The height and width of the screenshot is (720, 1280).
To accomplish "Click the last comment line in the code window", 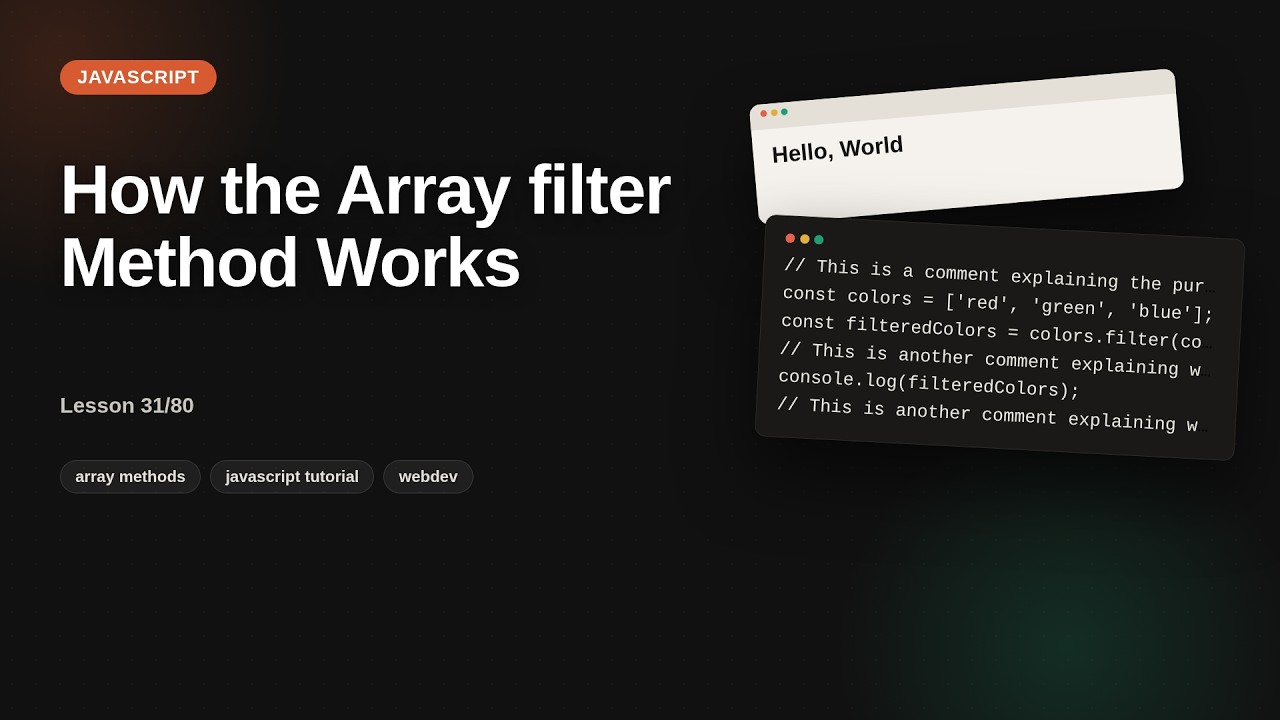I will [x=991, y=415].
